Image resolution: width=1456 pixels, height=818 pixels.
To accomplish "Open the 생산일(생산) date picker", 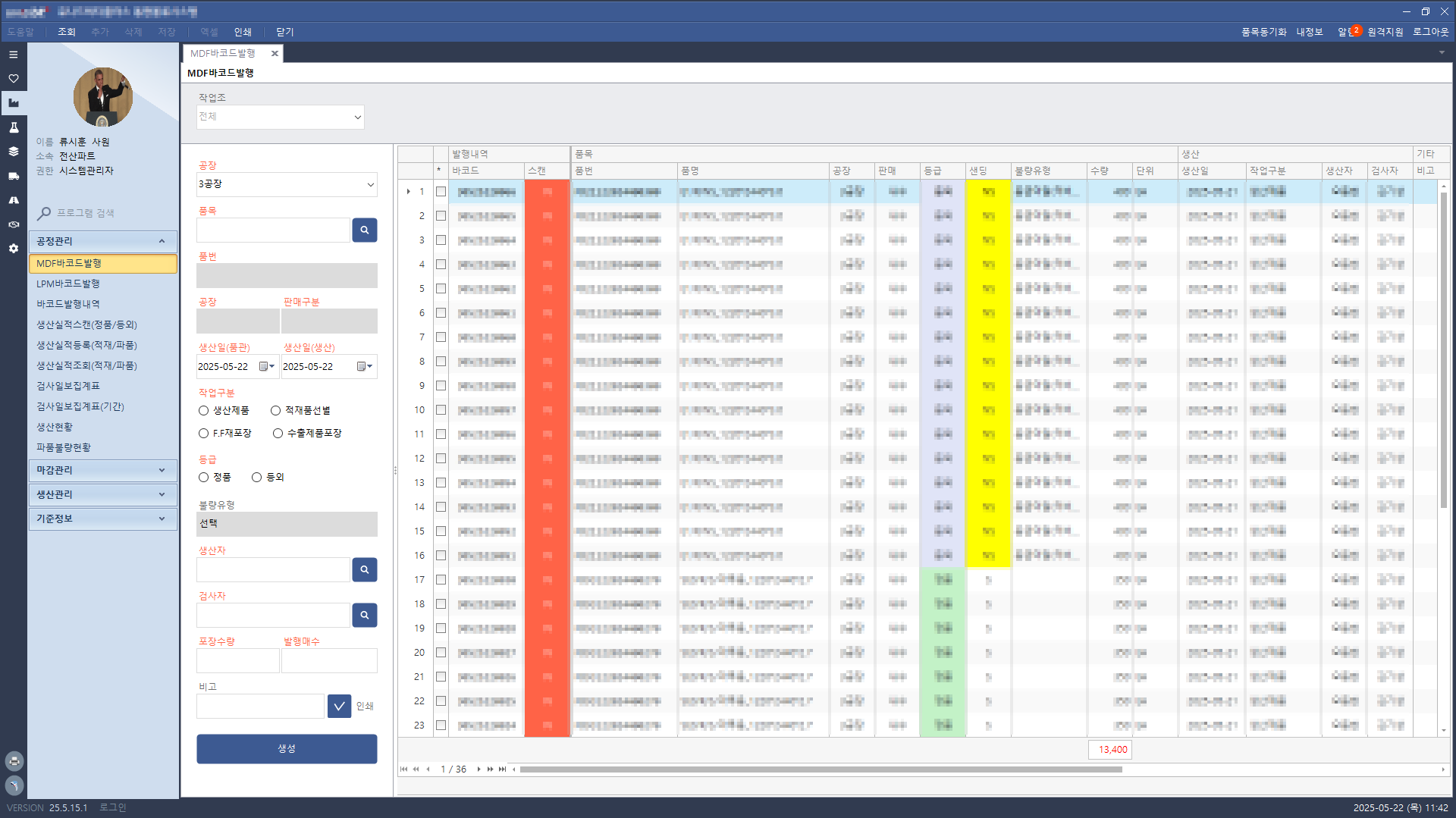I will point(365,366).
